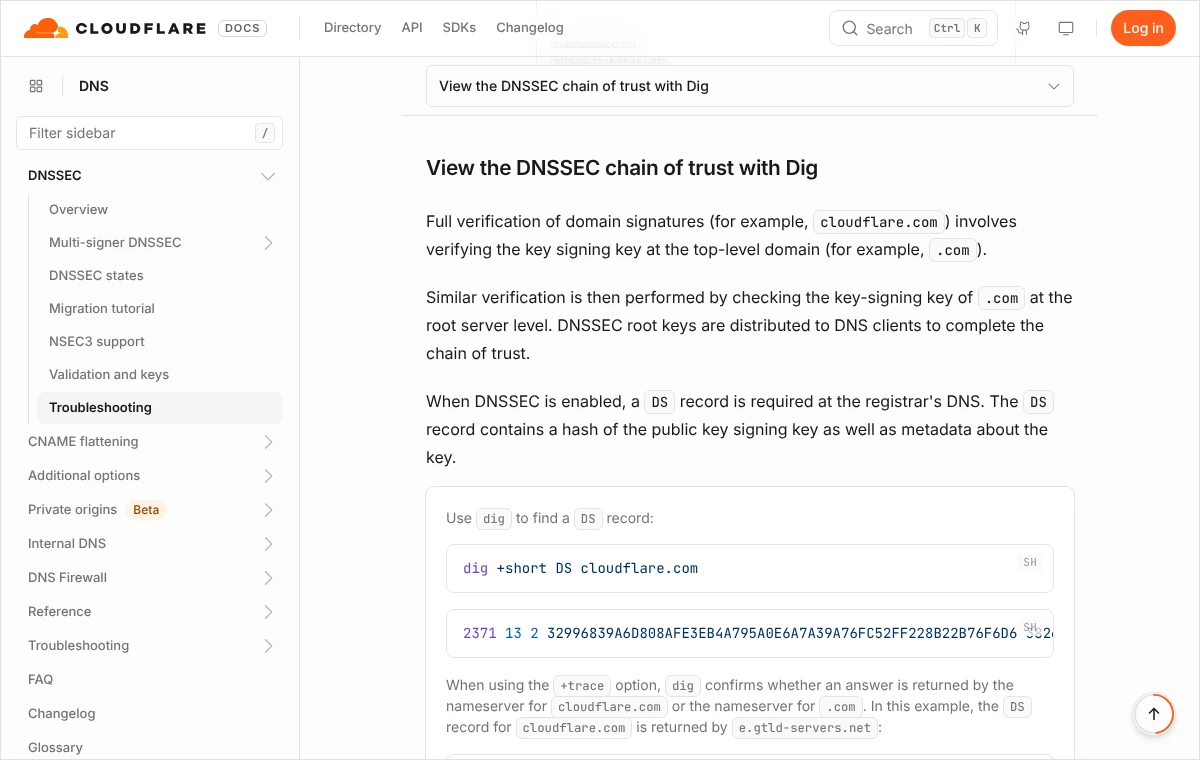Image resolution: width=1200 pixels, height=760 pixels.
Task: Expand Reference section chevron
Action: pos(268,612)
